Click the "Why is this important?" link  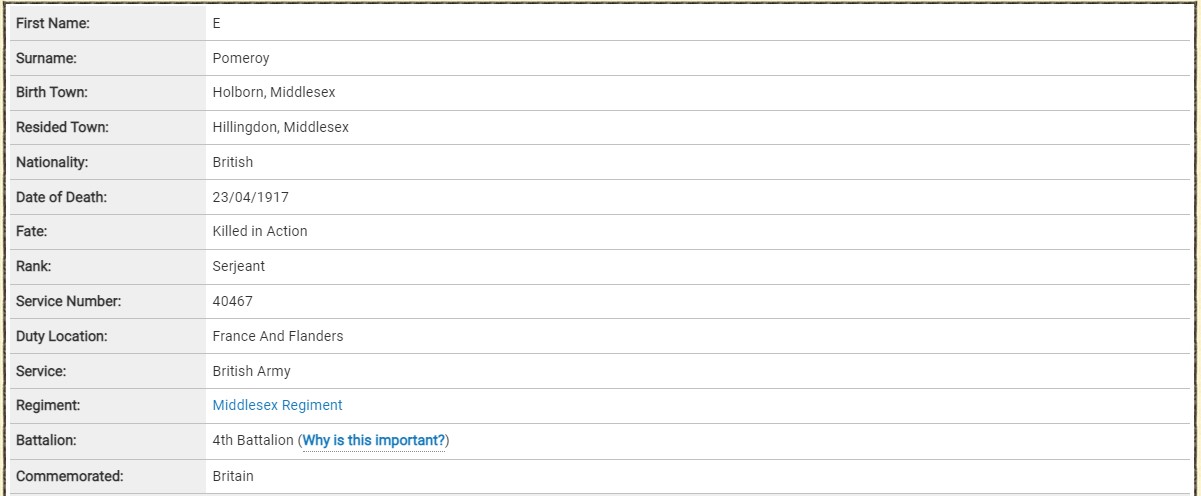pyautogui.click(x=374, y=440)
